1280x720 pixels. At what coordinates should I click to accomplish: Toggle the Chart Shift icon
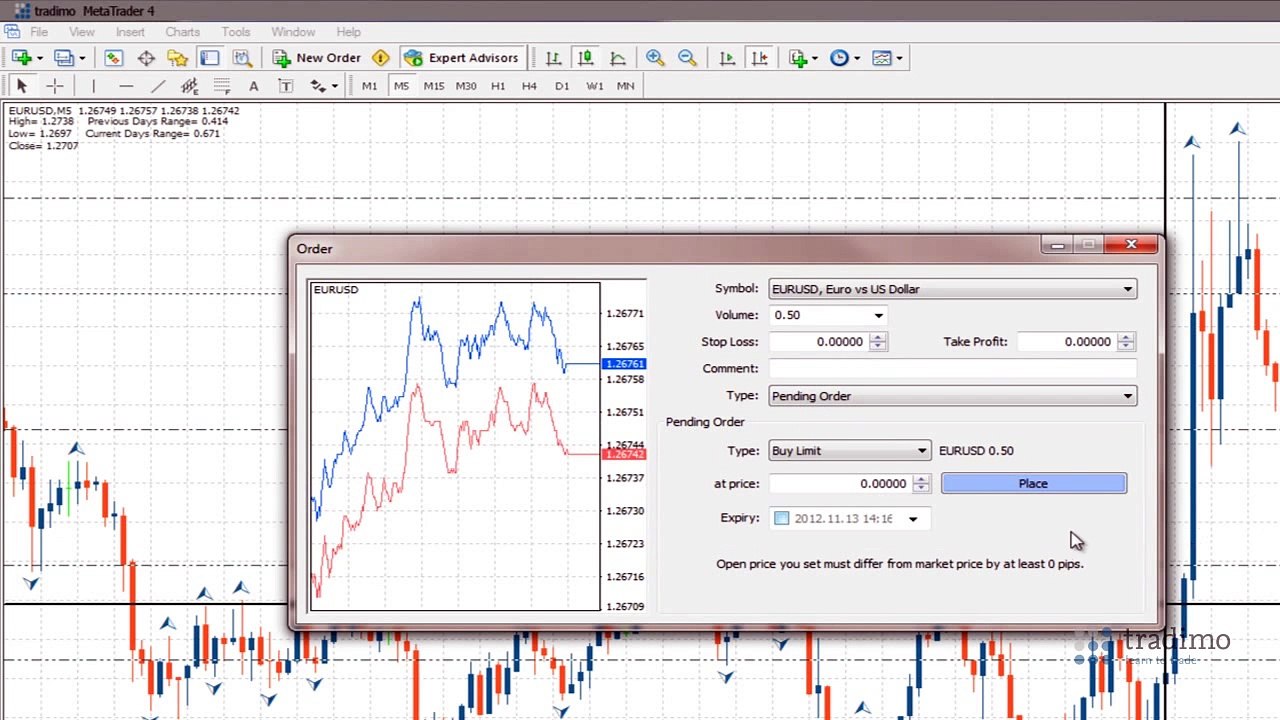tap(760, 58)
